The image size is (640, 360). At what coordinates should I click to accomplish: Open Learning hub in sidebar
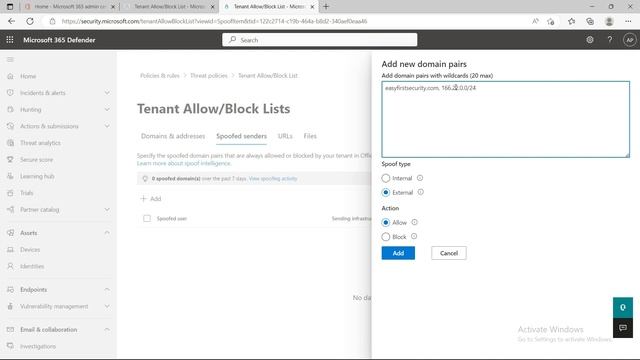tap(37, 176)
